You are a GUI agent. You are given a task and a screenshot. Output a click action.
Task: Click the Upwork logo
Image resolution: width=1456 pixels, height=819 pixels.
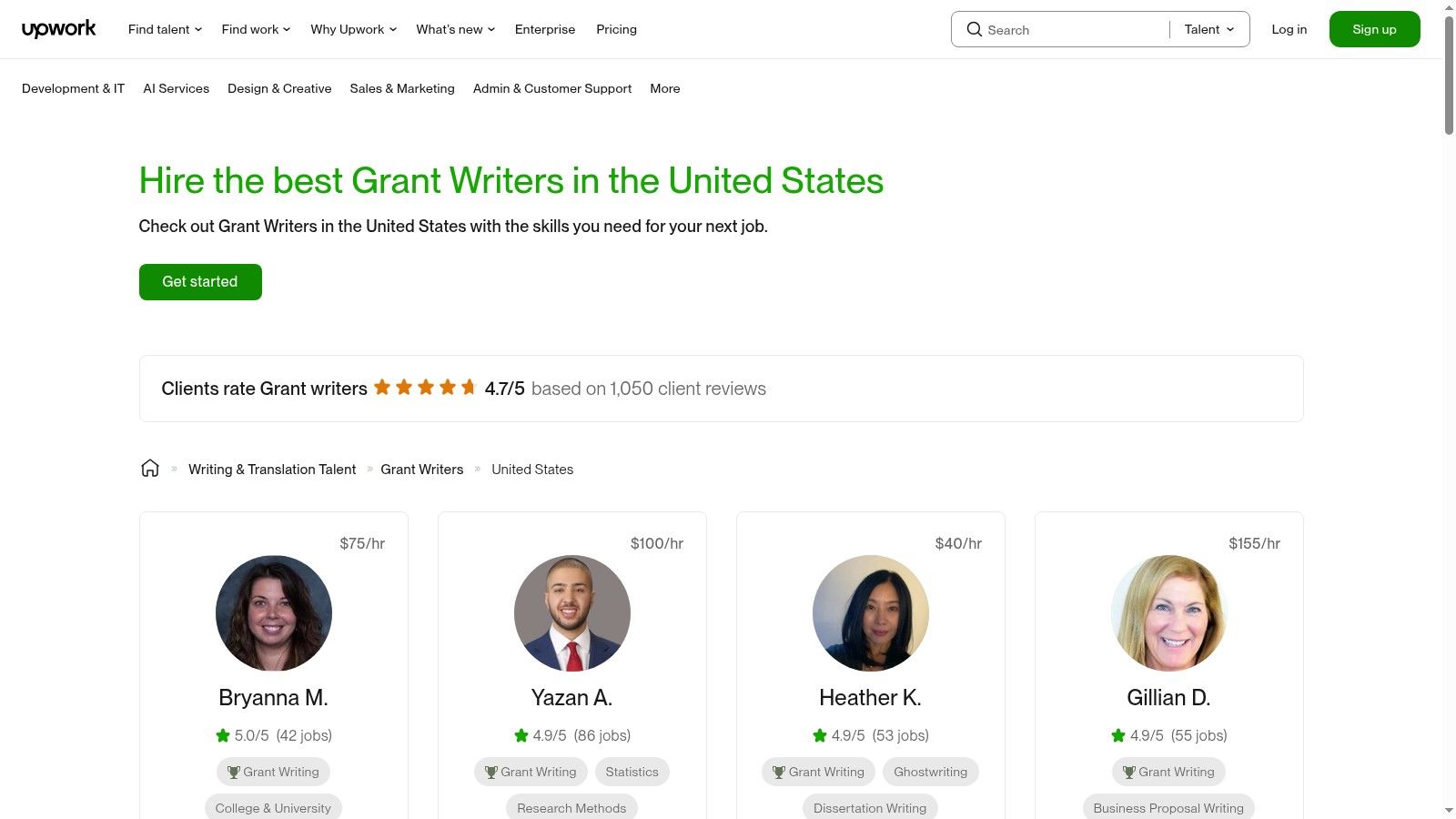[x=58, y=29]
